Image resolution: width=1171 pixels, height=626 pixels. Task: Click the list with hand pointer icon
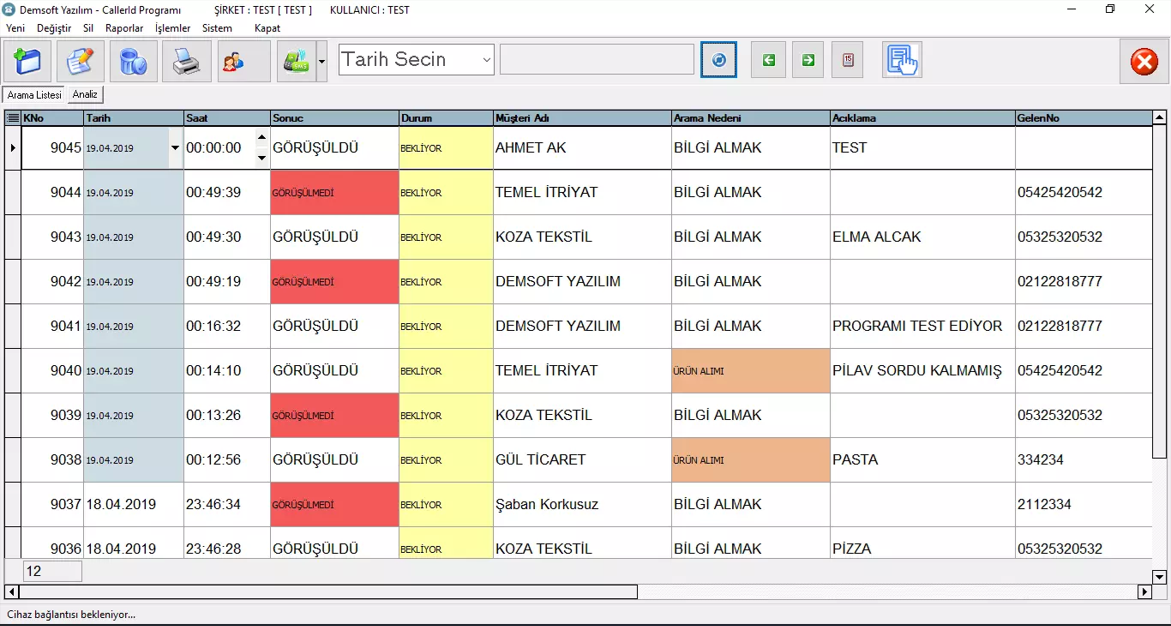click(902, 60)
